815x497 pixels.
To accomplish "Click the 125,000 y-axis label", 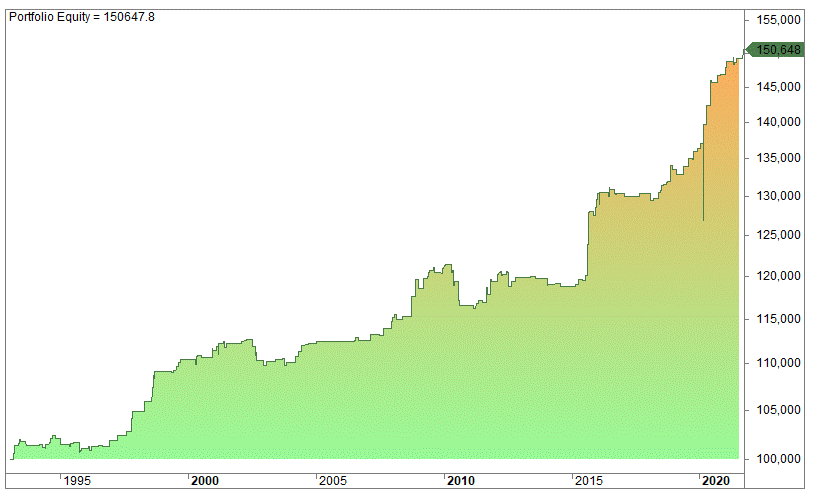I will (x=778, y=235).
